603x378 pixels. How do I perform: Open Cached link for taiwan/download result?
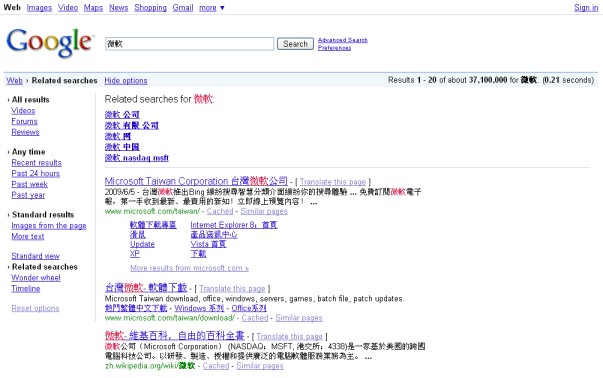255,318
